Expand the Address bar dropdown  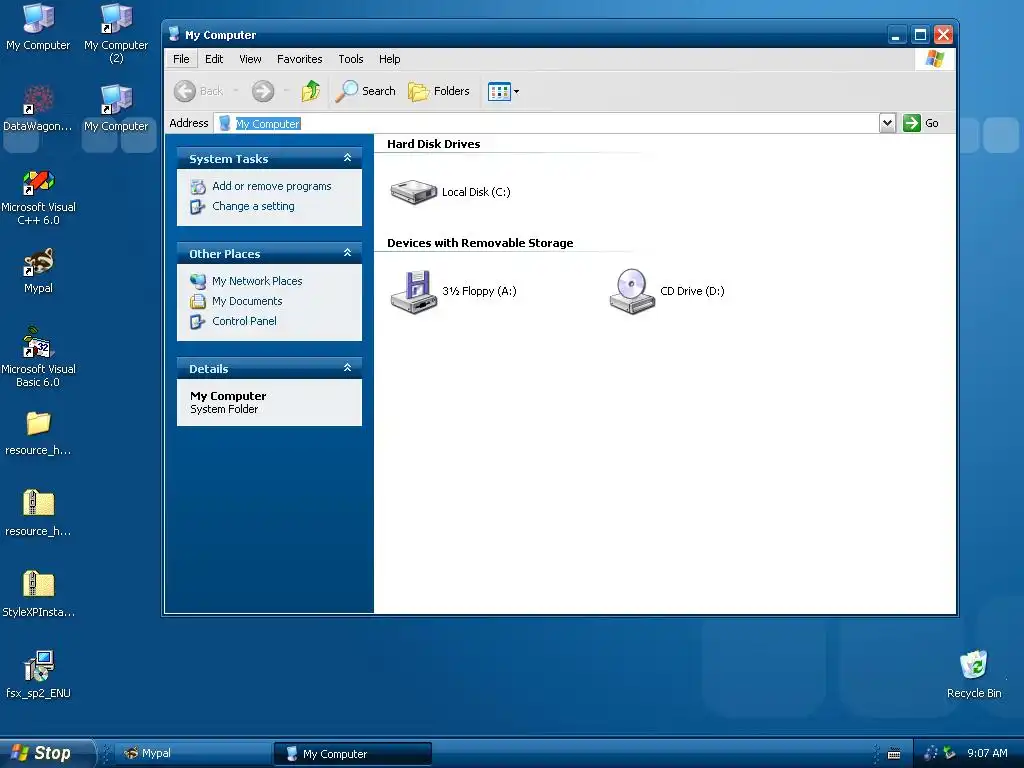coord(887,123)
